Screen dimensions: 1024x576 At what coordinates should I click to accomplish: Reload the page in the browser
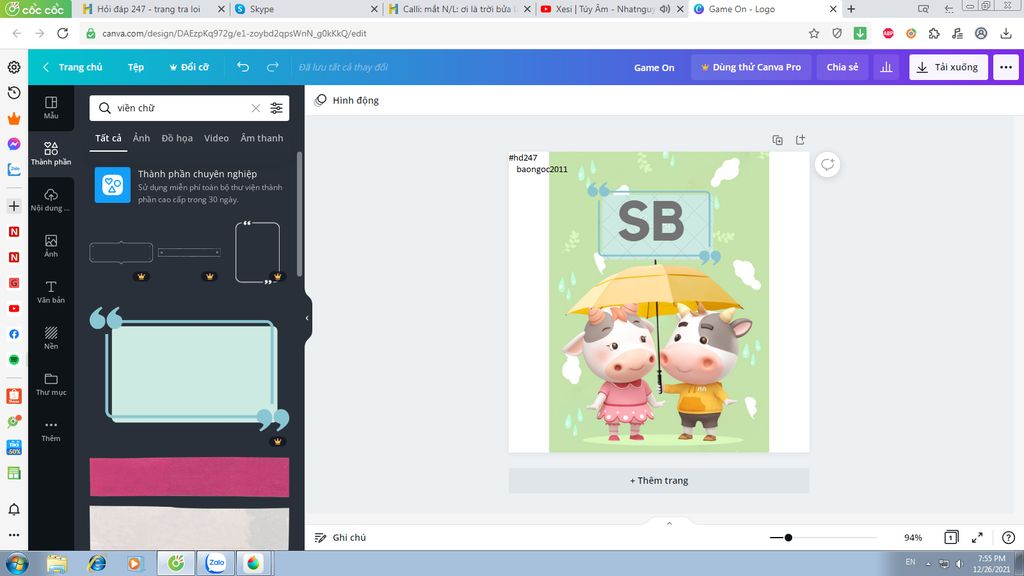[x=63, y=33]
